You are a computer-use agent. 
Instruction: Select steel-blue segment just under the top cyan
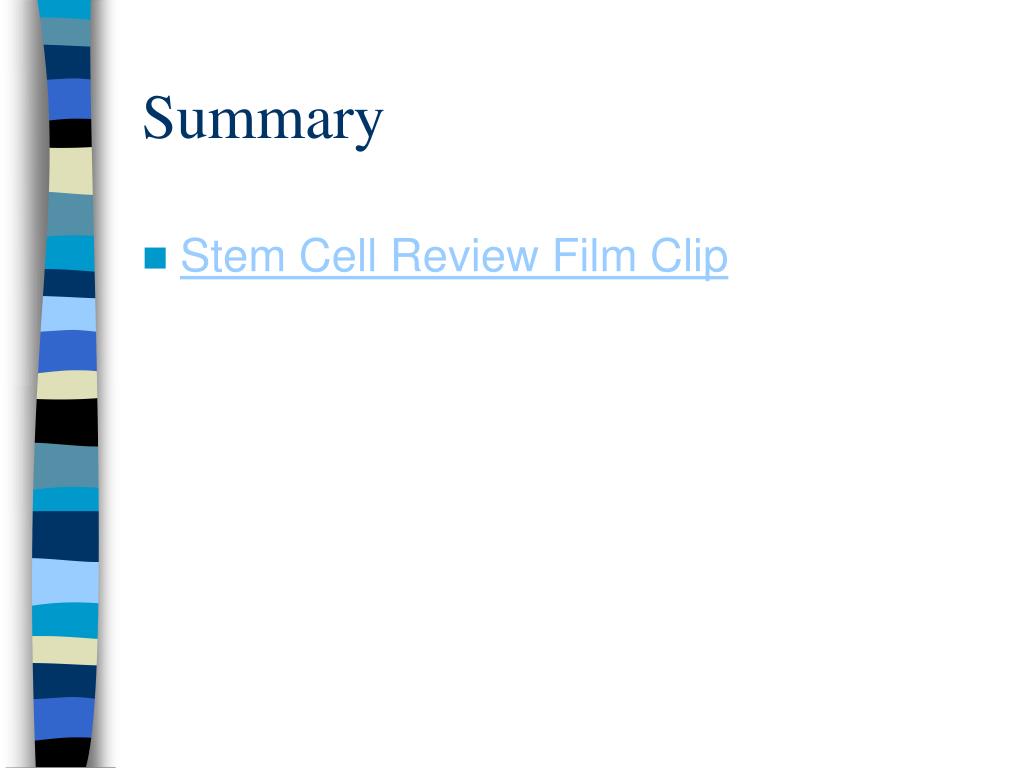click(x=66, y=32)
